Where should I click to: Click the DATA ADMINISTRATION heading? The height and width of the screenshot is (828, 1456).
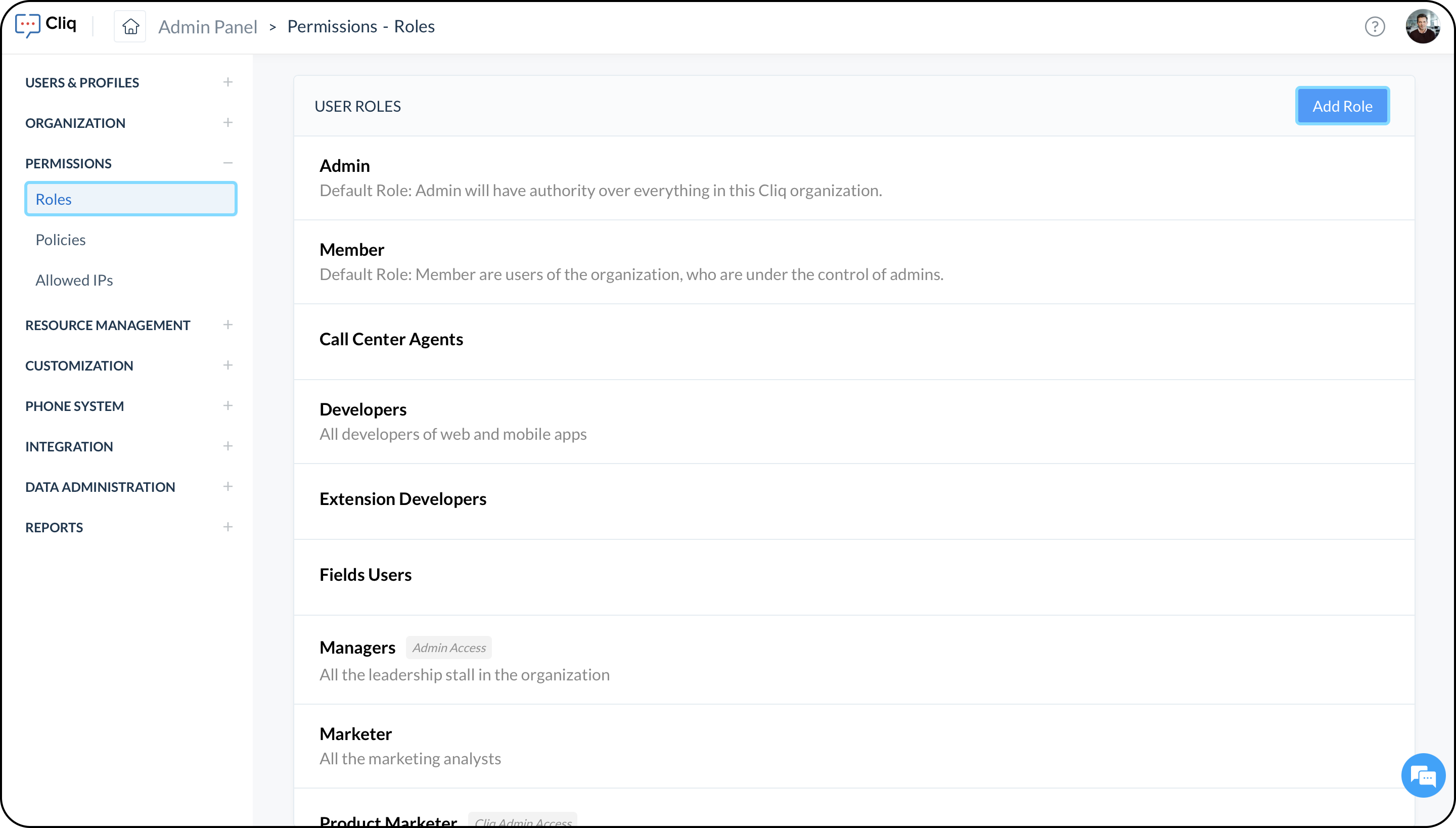100,486
